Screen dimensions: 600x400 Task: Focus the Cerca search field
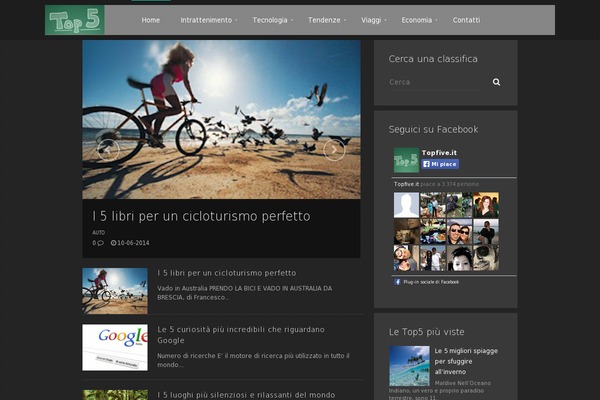[x=438, y=82]
